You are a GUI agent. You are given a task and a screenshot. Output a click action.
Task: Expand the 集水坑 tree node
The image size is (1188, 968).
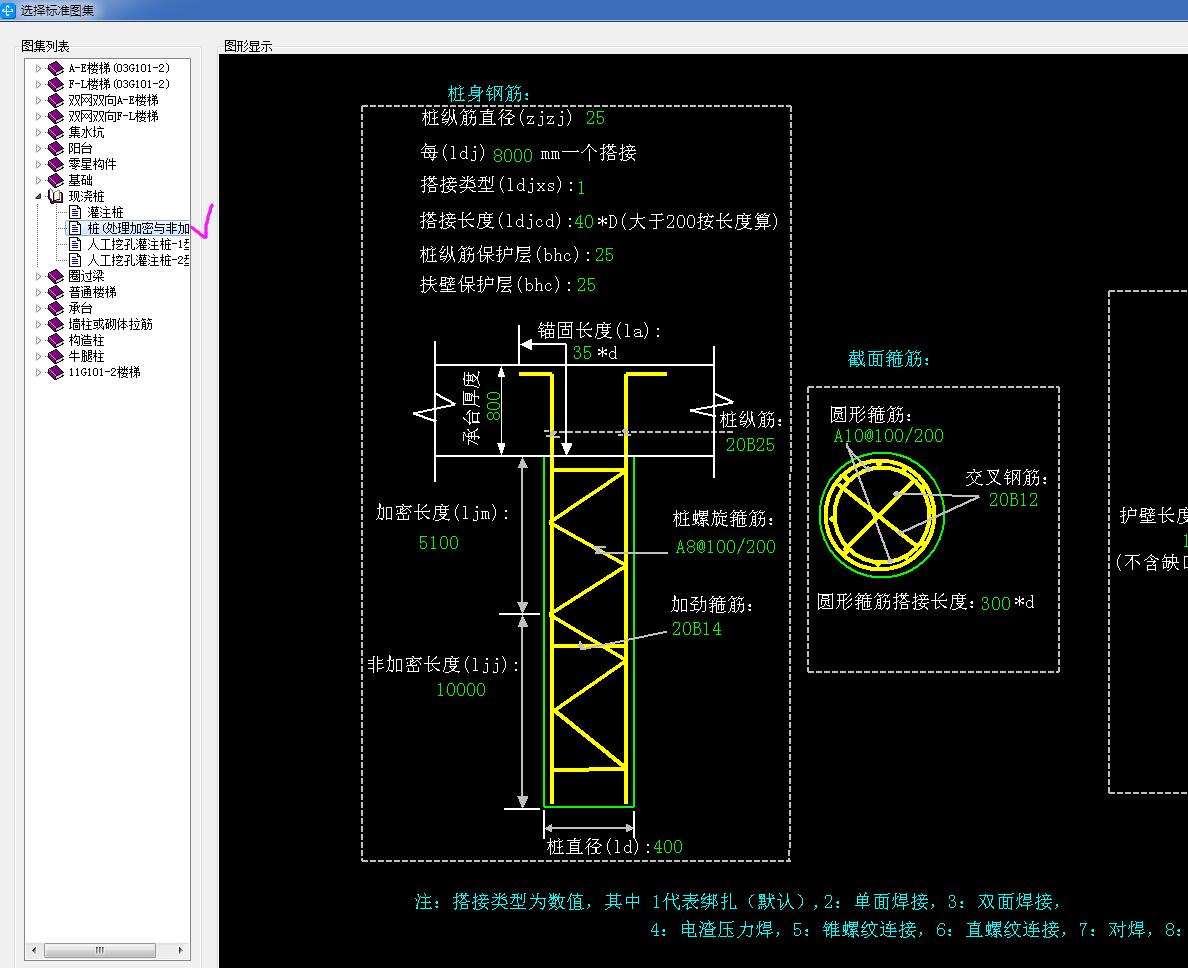[38, 133]
